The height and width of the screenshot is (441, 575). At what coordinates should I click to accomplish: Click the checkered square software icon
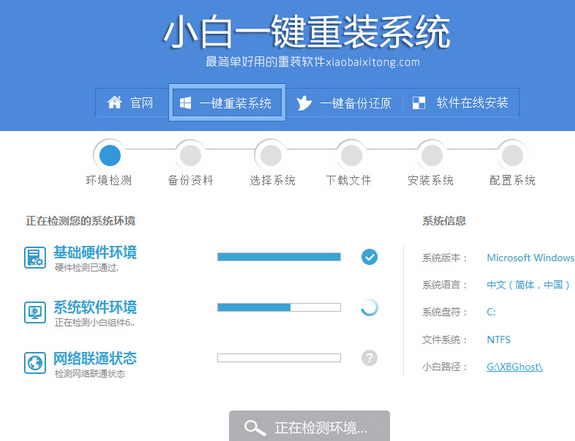[419, 103]
